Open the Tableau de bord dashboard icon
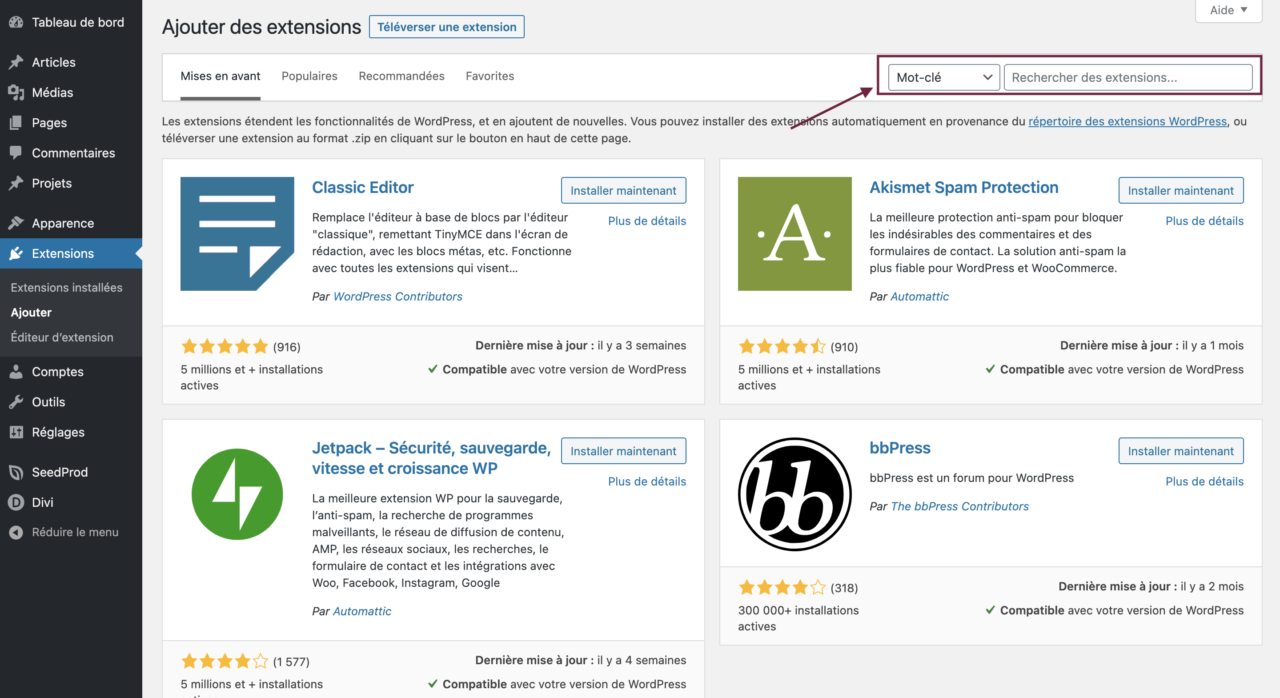Screen dimensions: 1280x698 pyautogui.click(x=16, y=21)
